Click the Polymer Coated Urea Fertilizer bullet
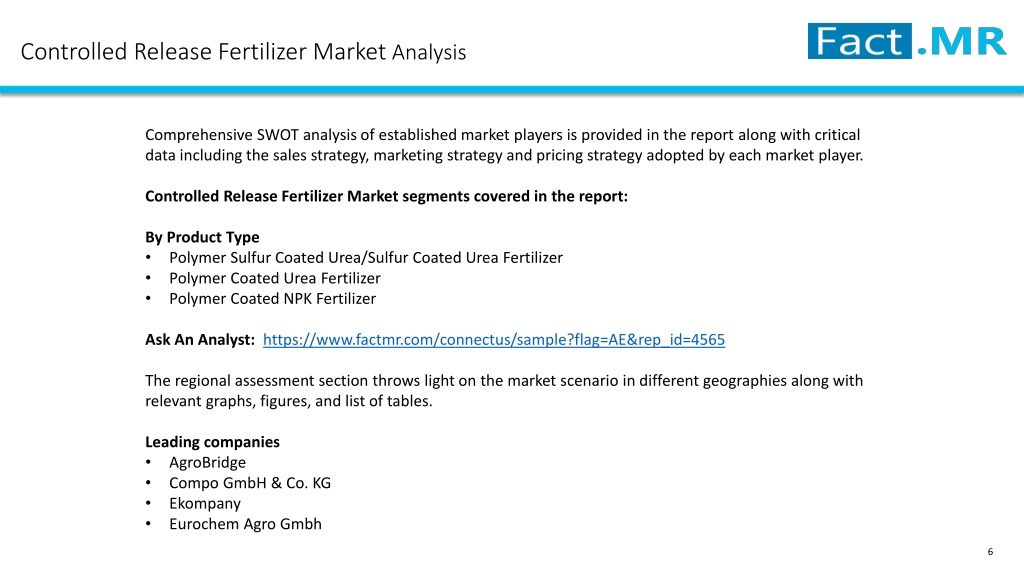1024x576 pixels. pos(275,278)
